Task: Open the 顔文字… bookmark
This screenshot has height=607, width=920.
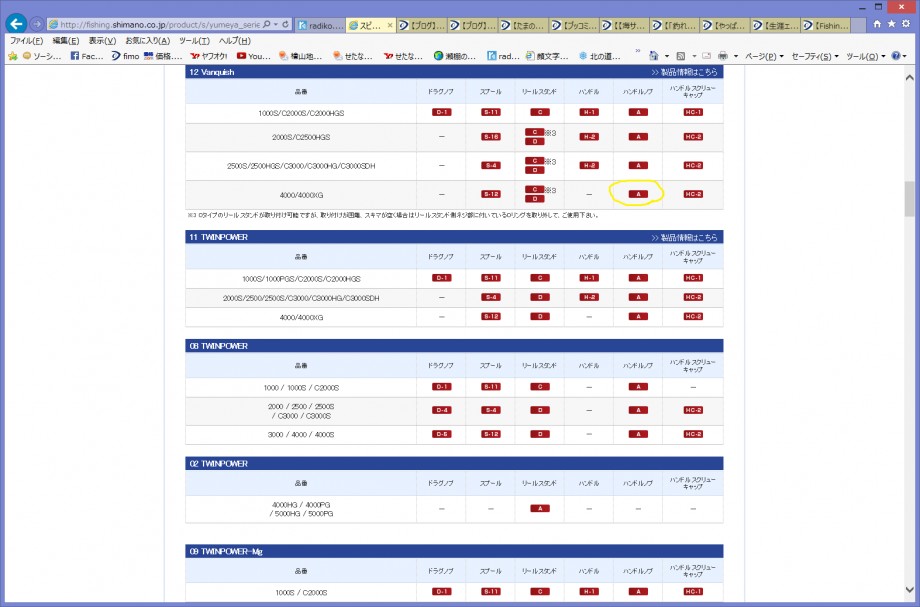Action: (x=547, y=56)
